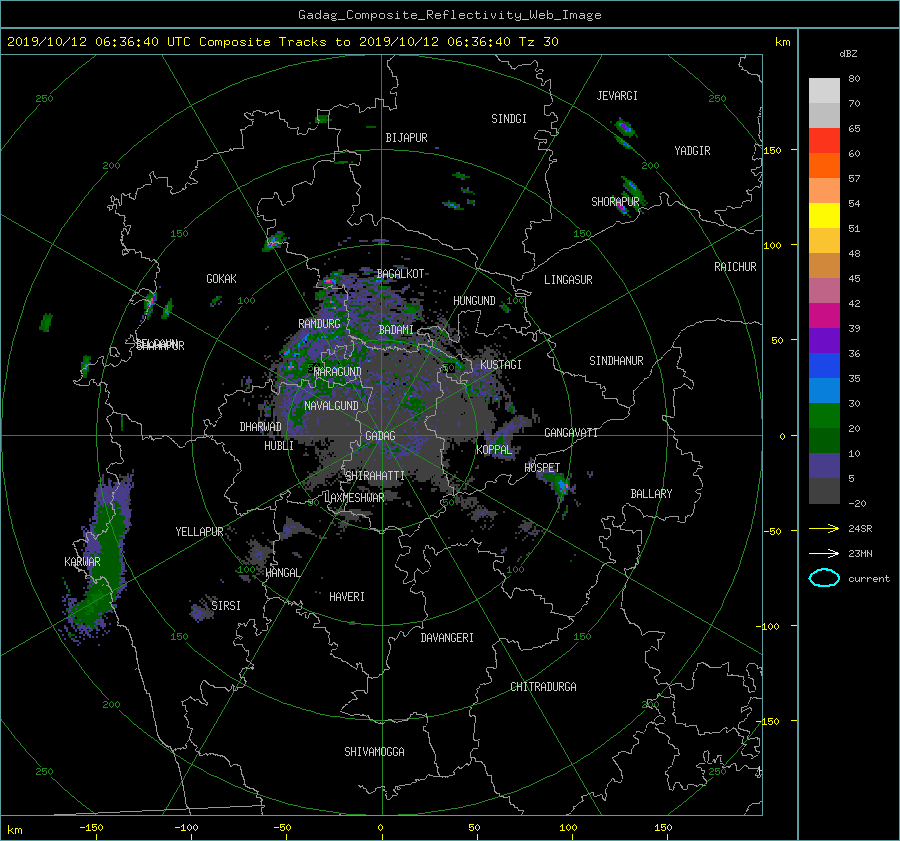
Task: Click the SHIVAMOGGA place label
Action: [x=374, y=752]
